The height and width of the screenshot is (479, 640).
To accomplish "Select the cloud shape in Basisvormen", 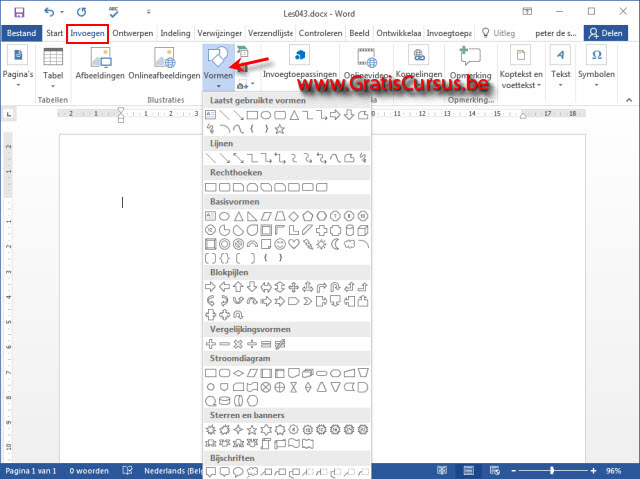I will [349, 244].
